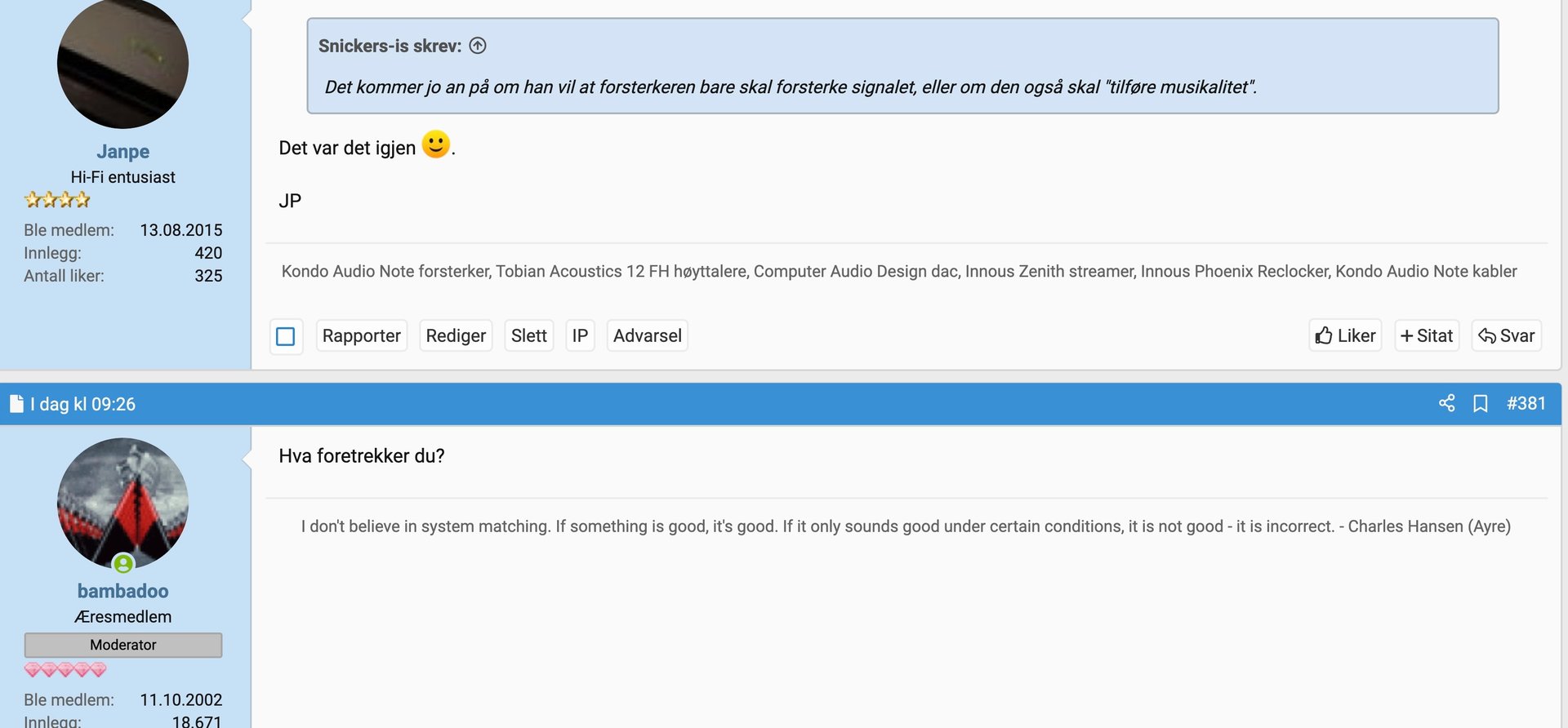Screen dimensions: 1568x728
Task: Open Janpe's user profile link
Action: click(122, 152)
